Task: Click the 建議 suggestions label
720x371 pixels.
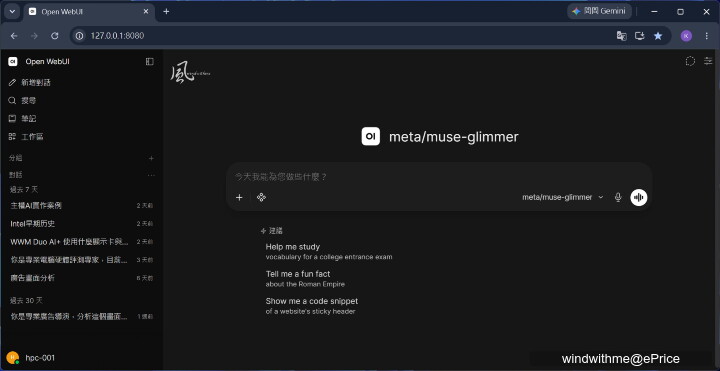Action: pyautogui.click(x=275, y=231)
